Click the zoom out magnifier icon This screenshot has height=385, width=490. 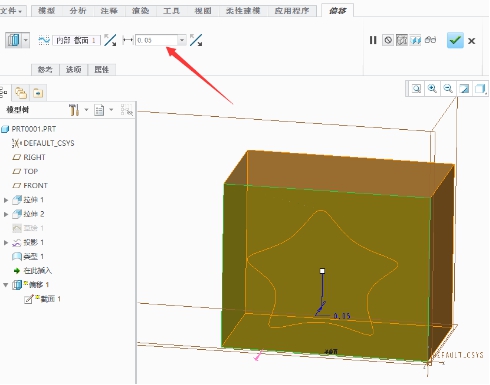tap(448, 89)
